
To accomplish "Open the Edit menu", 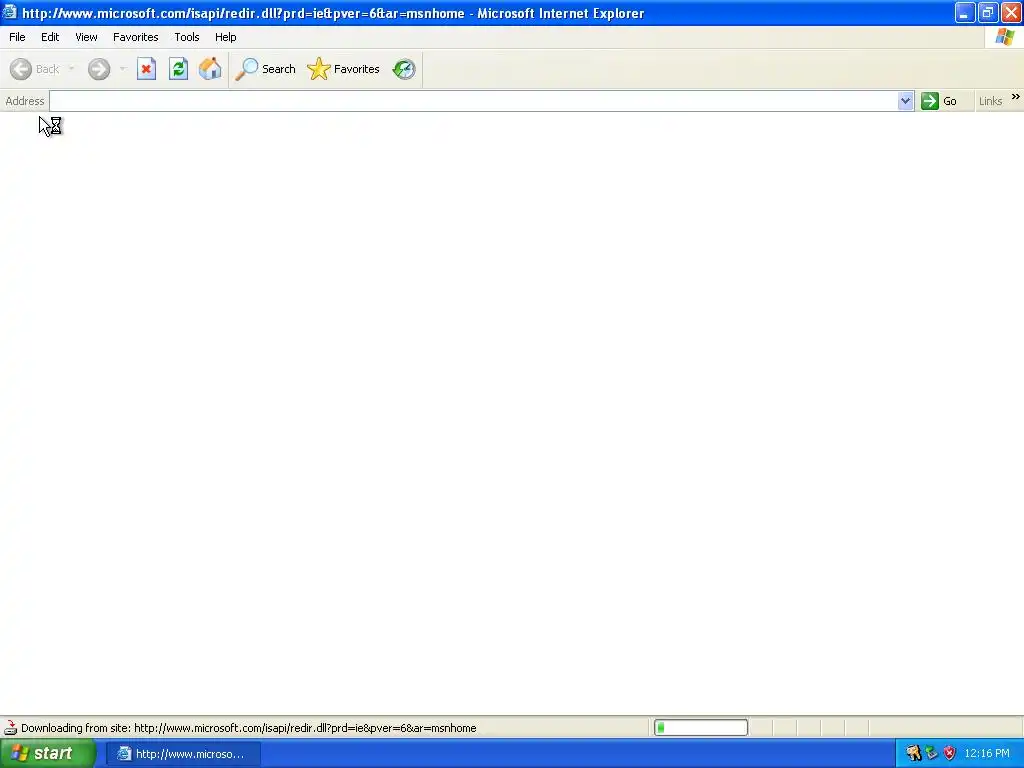I will pos(50,37).
